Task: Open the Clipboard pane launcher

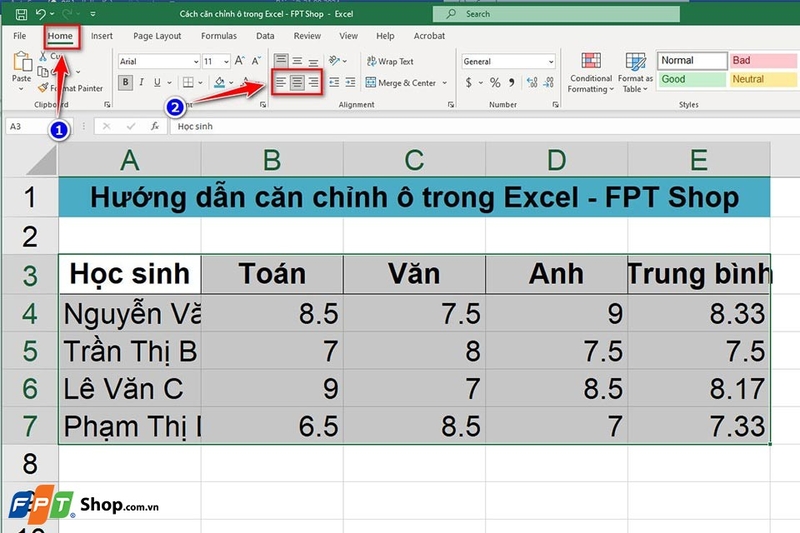Action: pyautogui.click(x=107, y=105)
